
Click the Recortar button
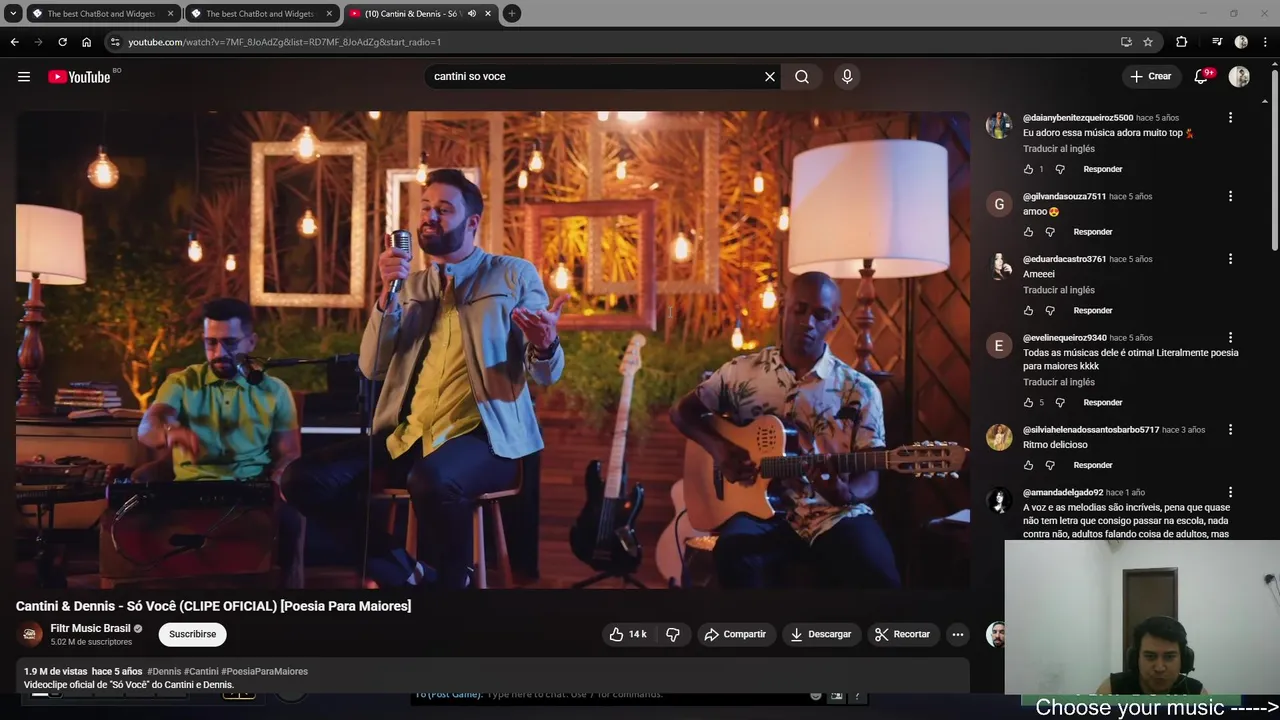[902, 634]
